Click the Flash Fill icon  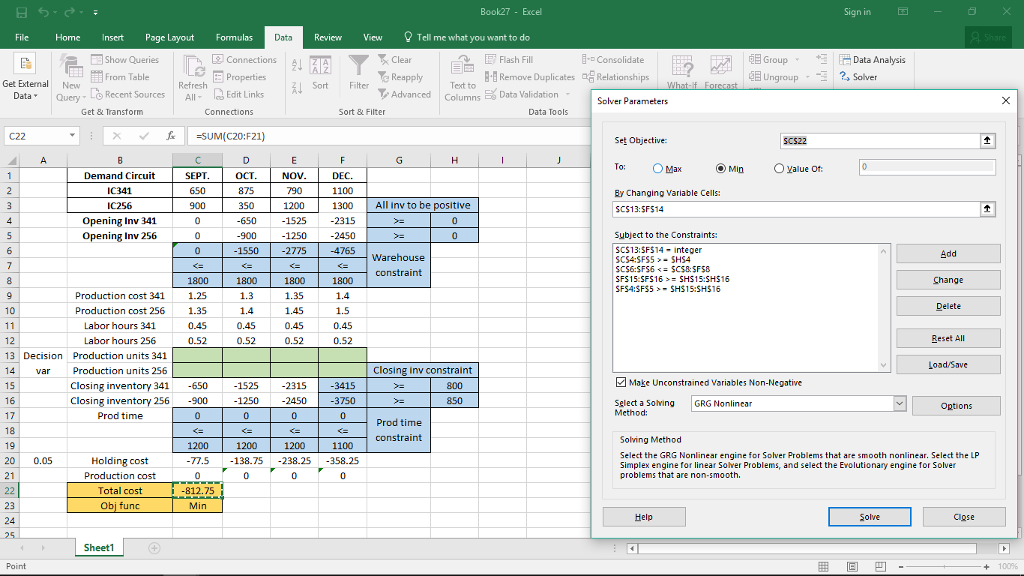tap(491, 60)
